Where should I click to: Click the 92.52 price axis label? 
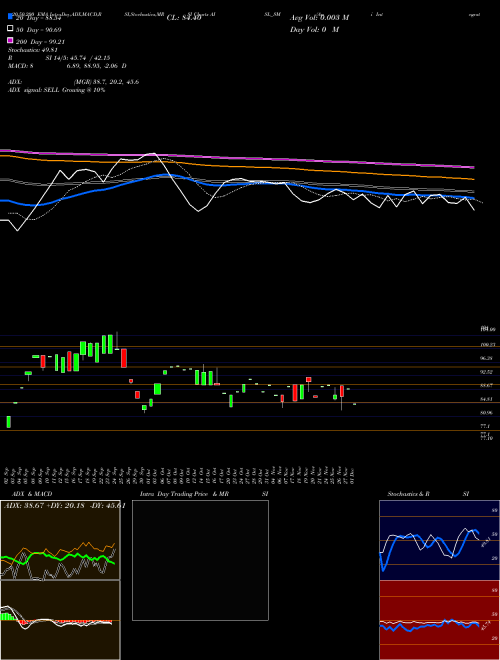(x=486, y=372)
